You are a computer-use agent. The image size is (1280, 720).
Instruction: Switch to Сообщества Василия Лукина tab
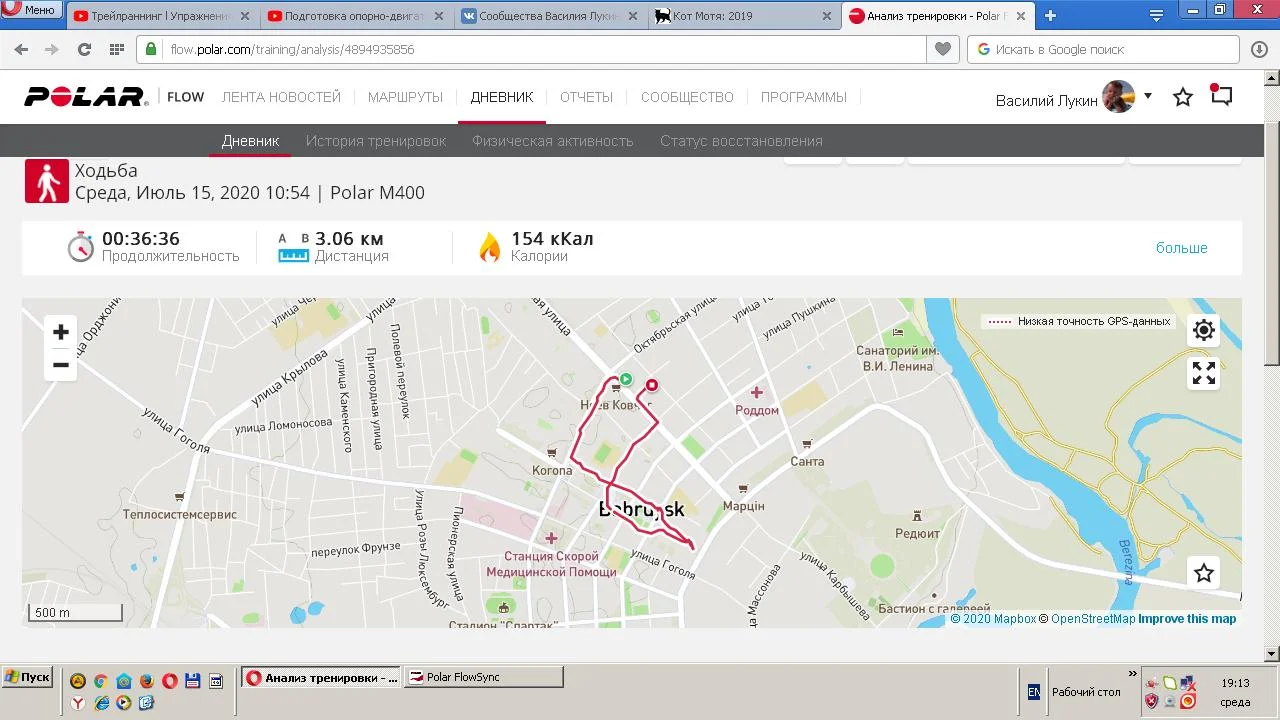[552, 16]
